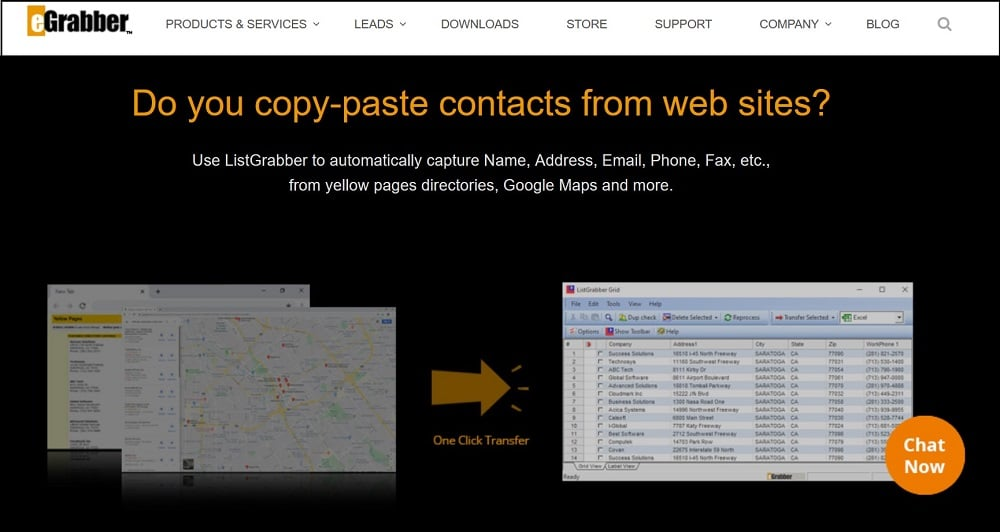The height and width of the screenshot is (532, 1000).
Task: Click the ListGrabber Grid title bar app icon
Action: (570, 290)
